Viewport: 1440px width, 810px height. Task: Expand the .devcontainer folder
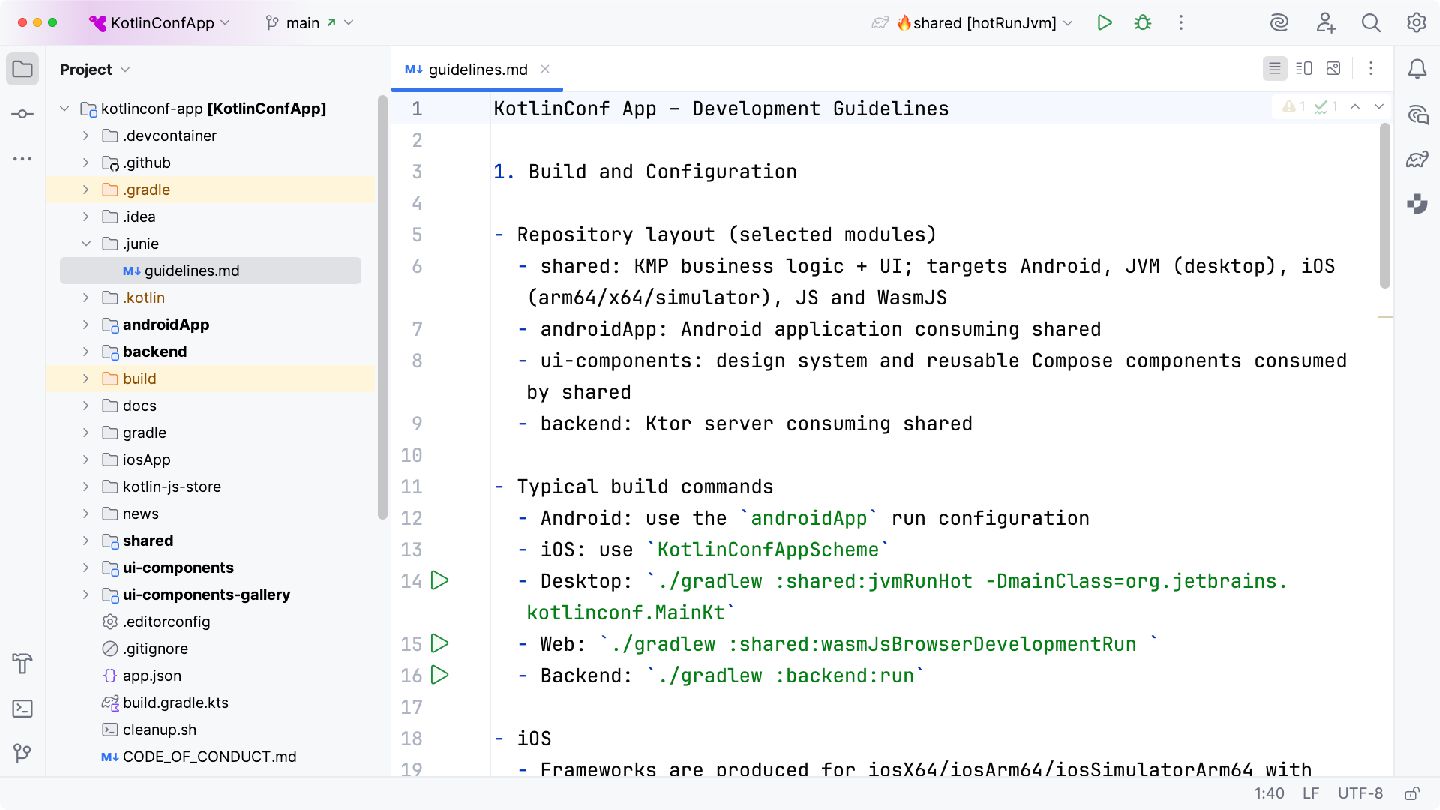click(87, 136)
